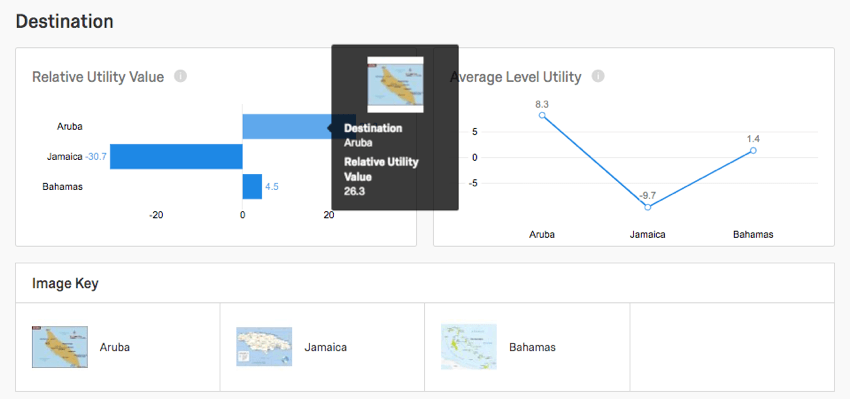The image size is (850, 399).
Task: Select the Aruba bar in utility chart
Action: [x=287, y=126]
